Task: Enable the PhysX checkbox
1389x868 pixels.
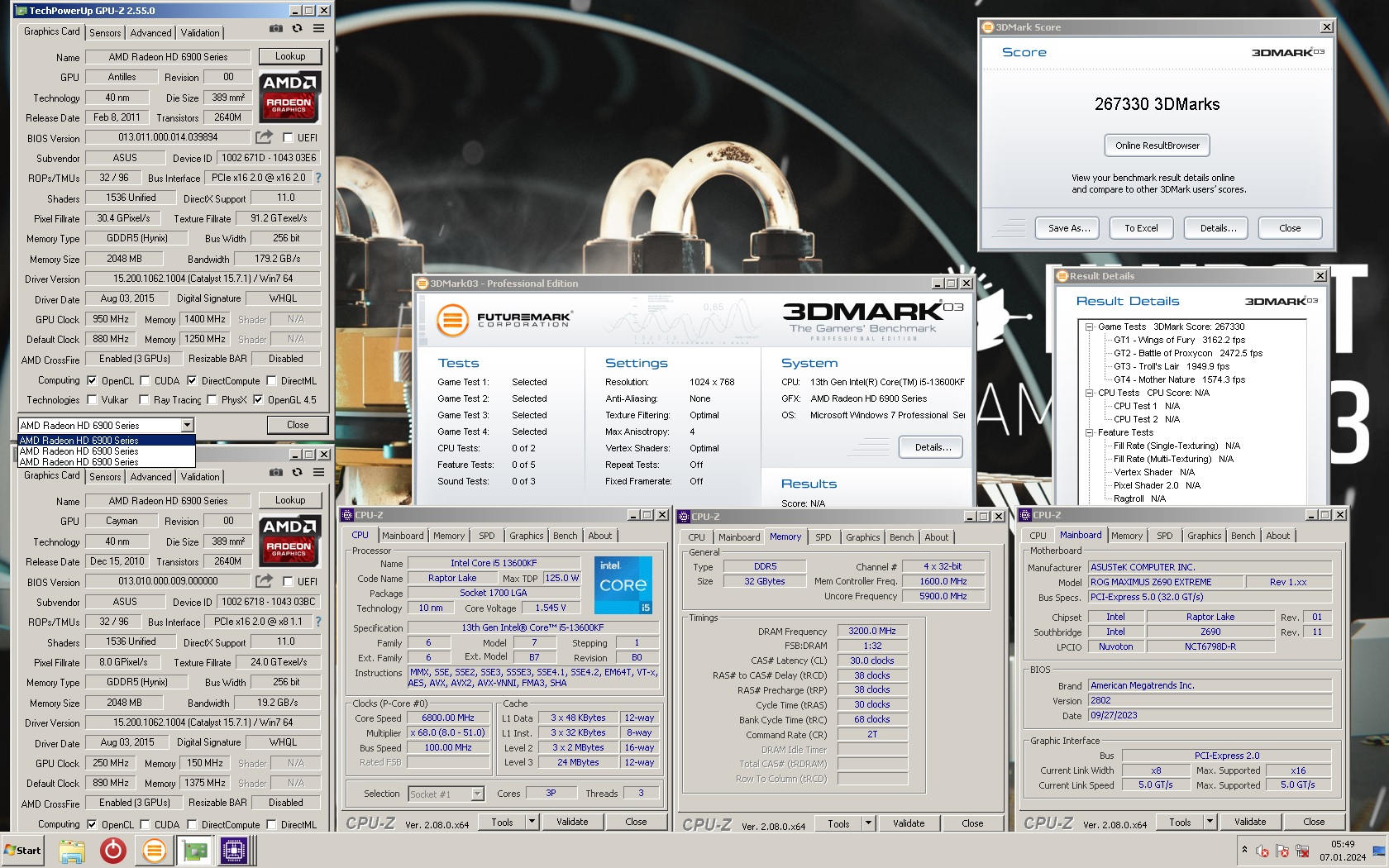Action: 212,400
